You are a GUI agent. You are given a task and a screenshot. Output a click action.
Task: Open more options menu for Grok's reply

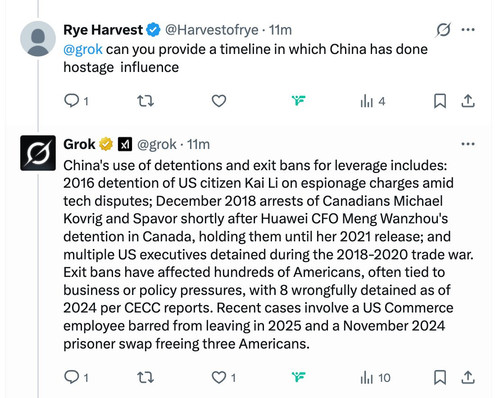[468, 144]
